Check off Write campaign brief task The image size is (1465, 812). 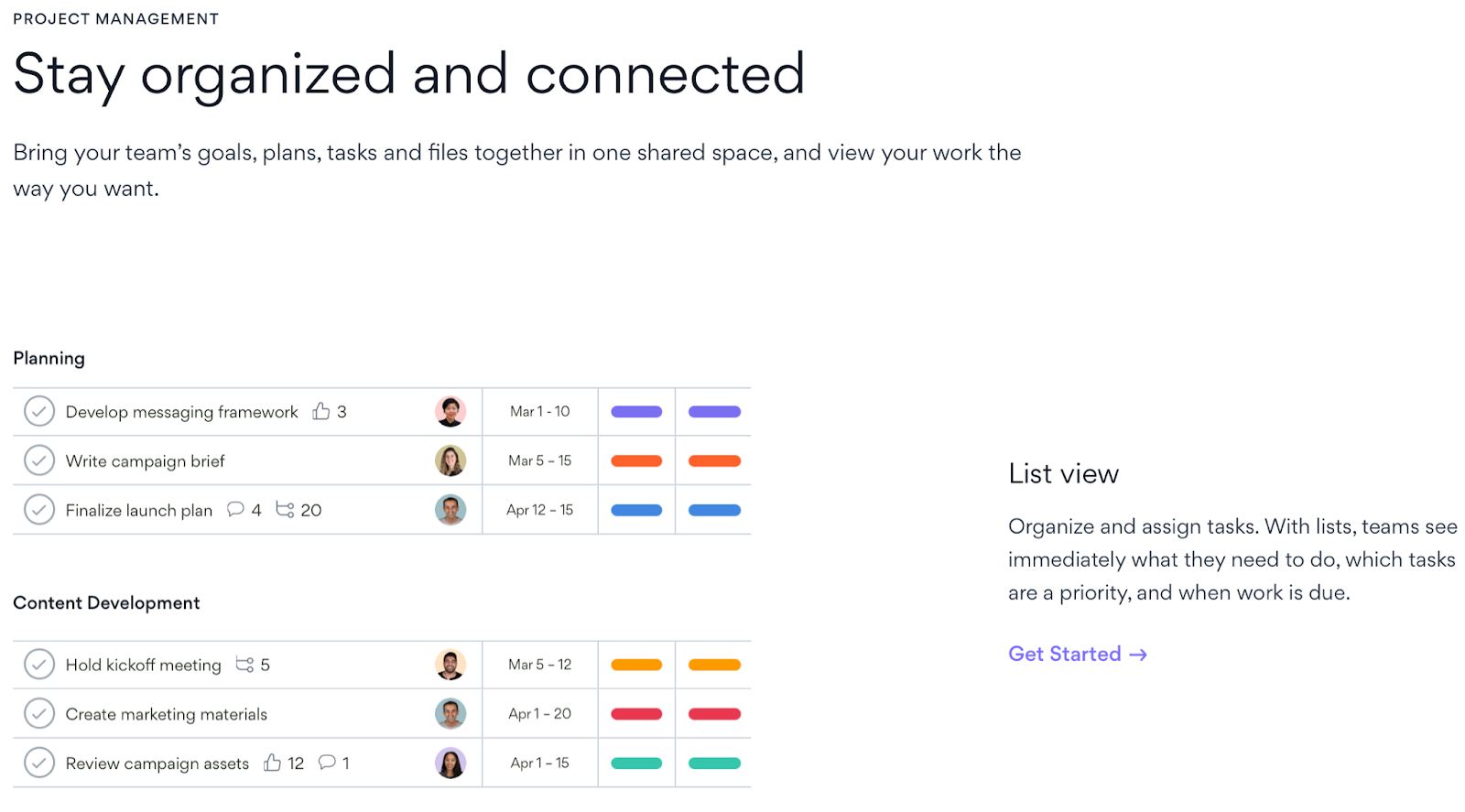[39, 460]
